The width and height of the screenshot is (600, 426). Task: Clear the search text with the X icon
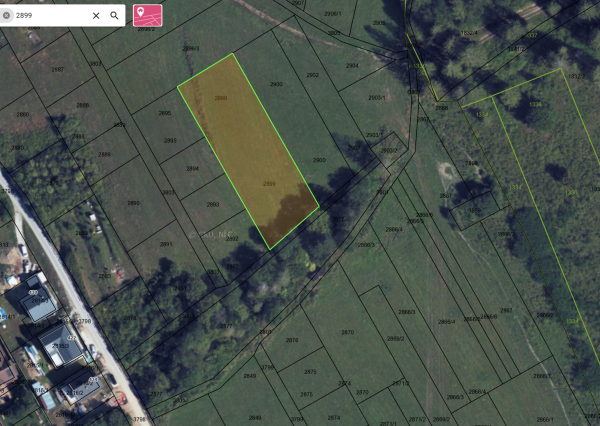[96, 15]
